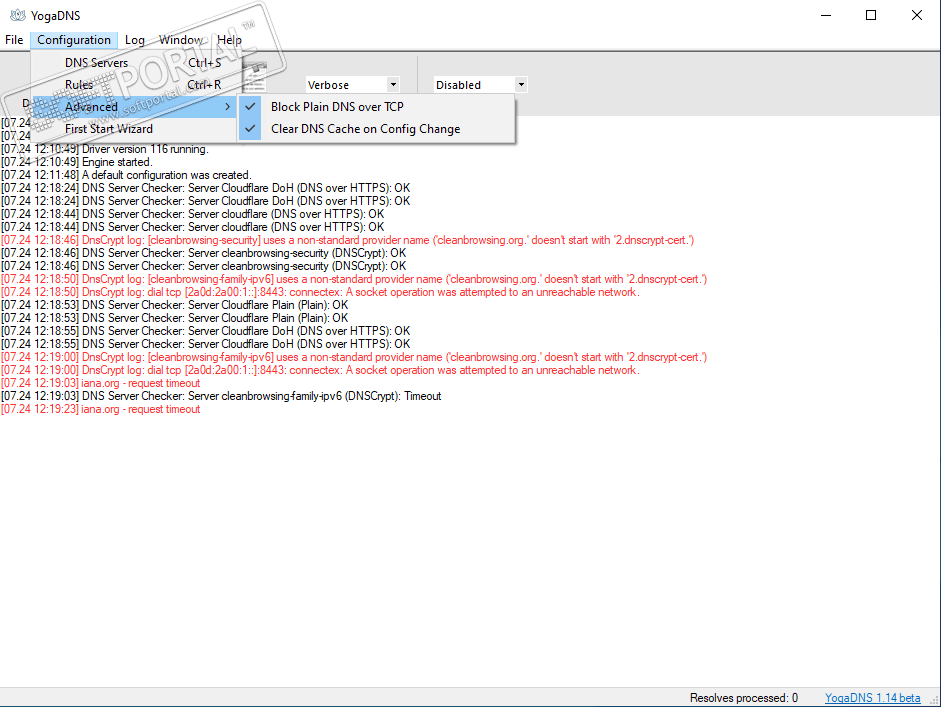Open the YogaDNS 1.14 beta link
This screenshot has width=941, height=707.
click(x=873, y=698)
